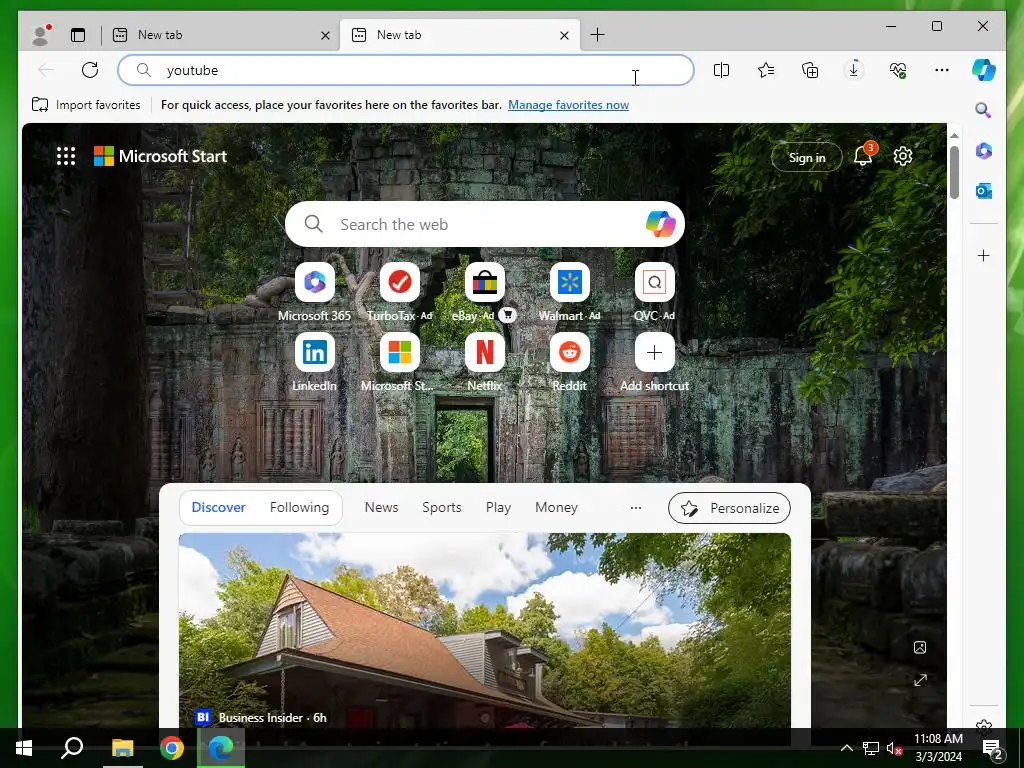Viewport: 1024px width, 768px height.
Task: Open the tab actions menu icon
Action: coord(78,35)
